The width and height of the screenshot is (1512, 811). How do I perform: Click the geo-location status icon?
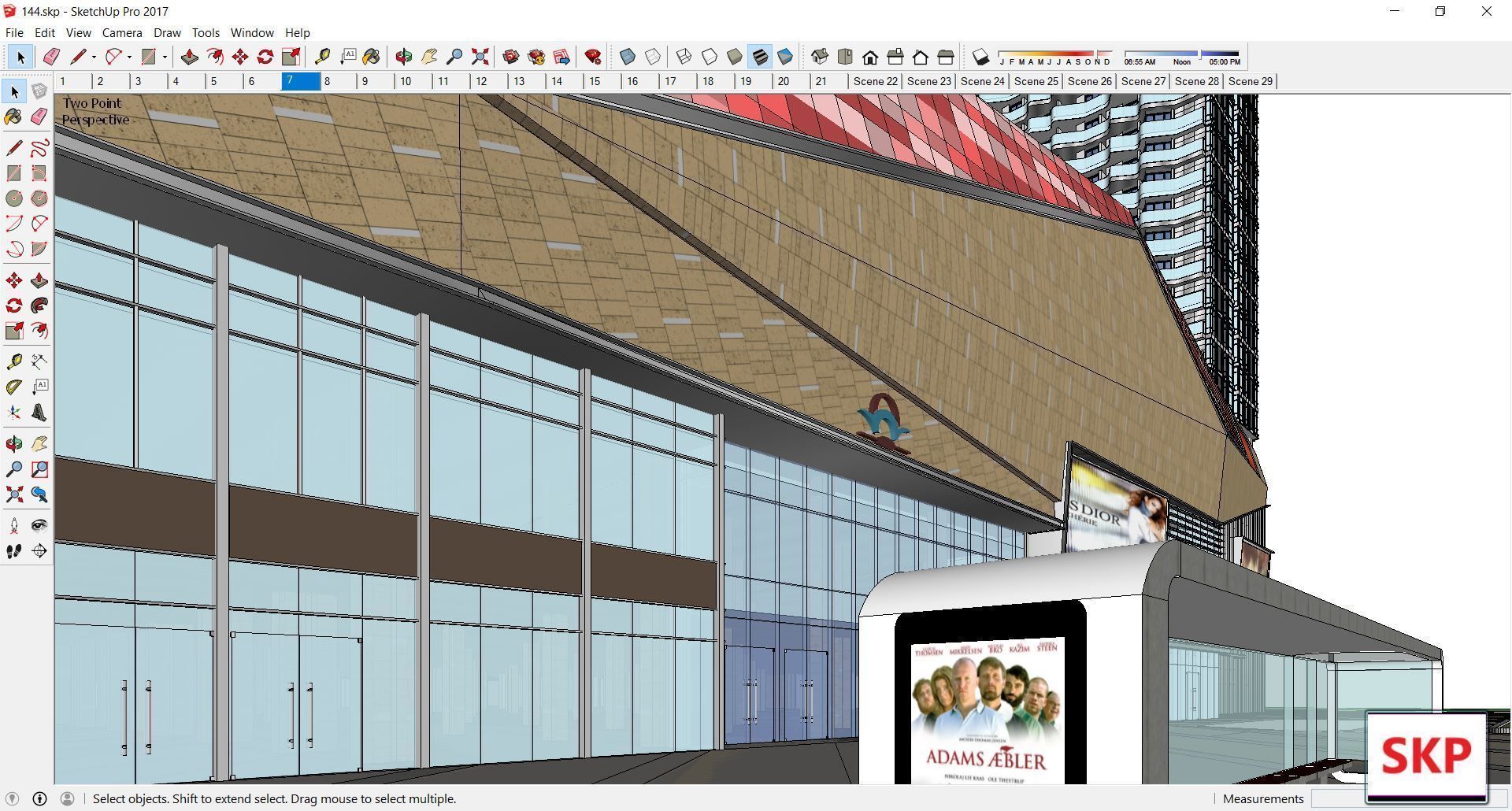tap(12, 798)
